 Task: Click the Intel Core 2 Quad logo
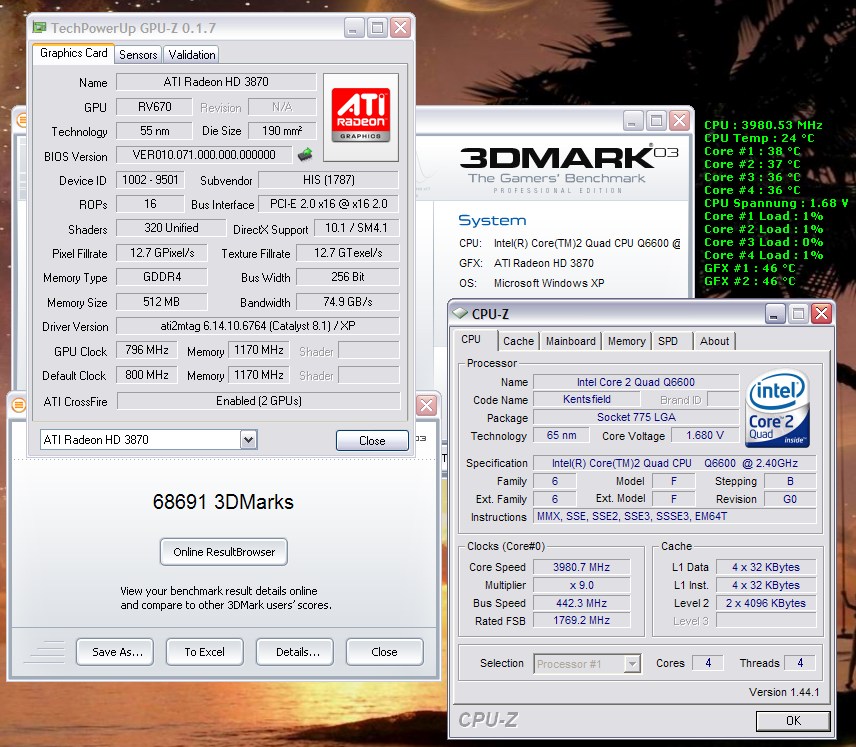coord(777,409)
